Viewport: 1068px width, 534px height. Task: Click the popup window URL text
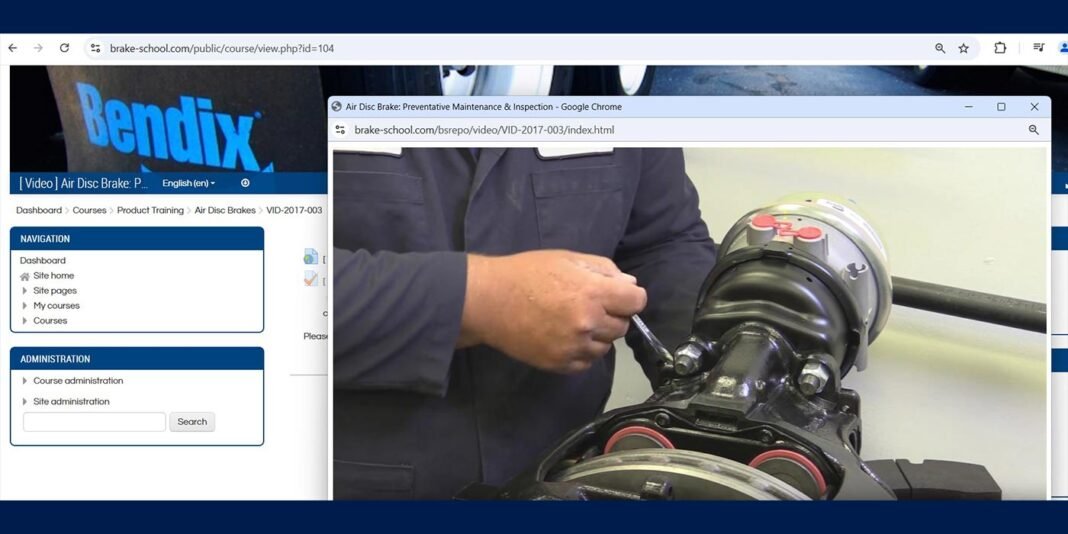click(484, 129)
